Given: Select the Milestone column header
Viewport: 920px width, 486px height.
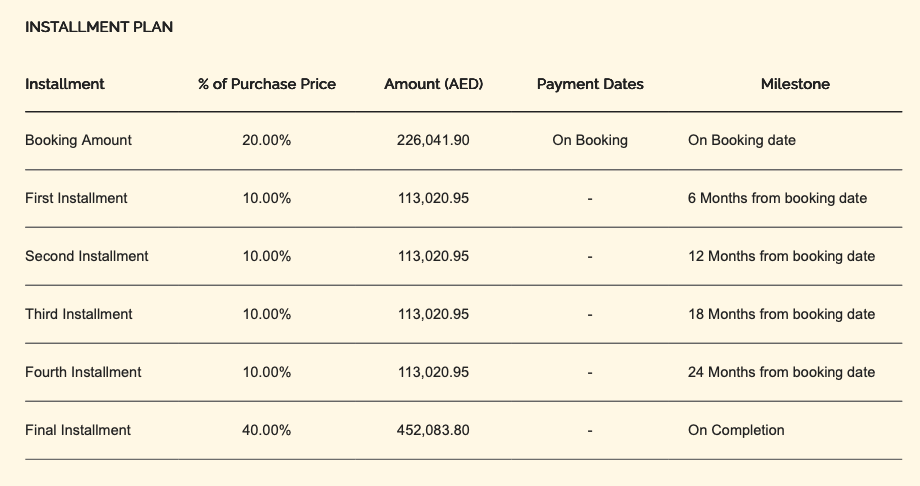Looking at the screenshot, I should [795, 84].
